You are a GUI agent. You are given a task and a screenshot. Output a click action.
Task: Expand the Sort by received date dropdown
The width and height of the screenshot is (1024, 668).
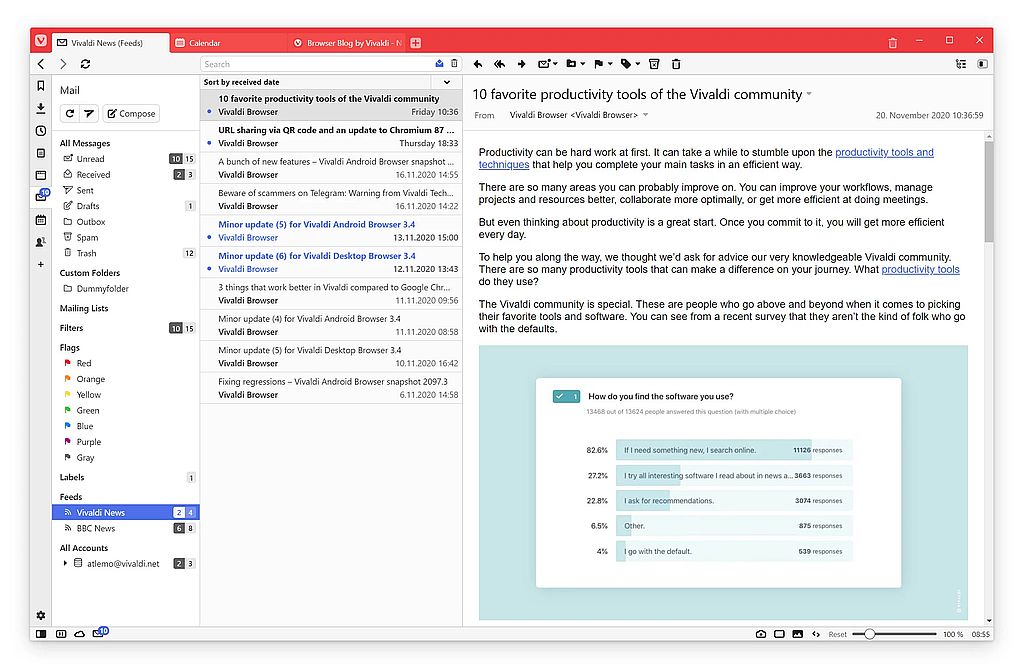tap(447, 82)
